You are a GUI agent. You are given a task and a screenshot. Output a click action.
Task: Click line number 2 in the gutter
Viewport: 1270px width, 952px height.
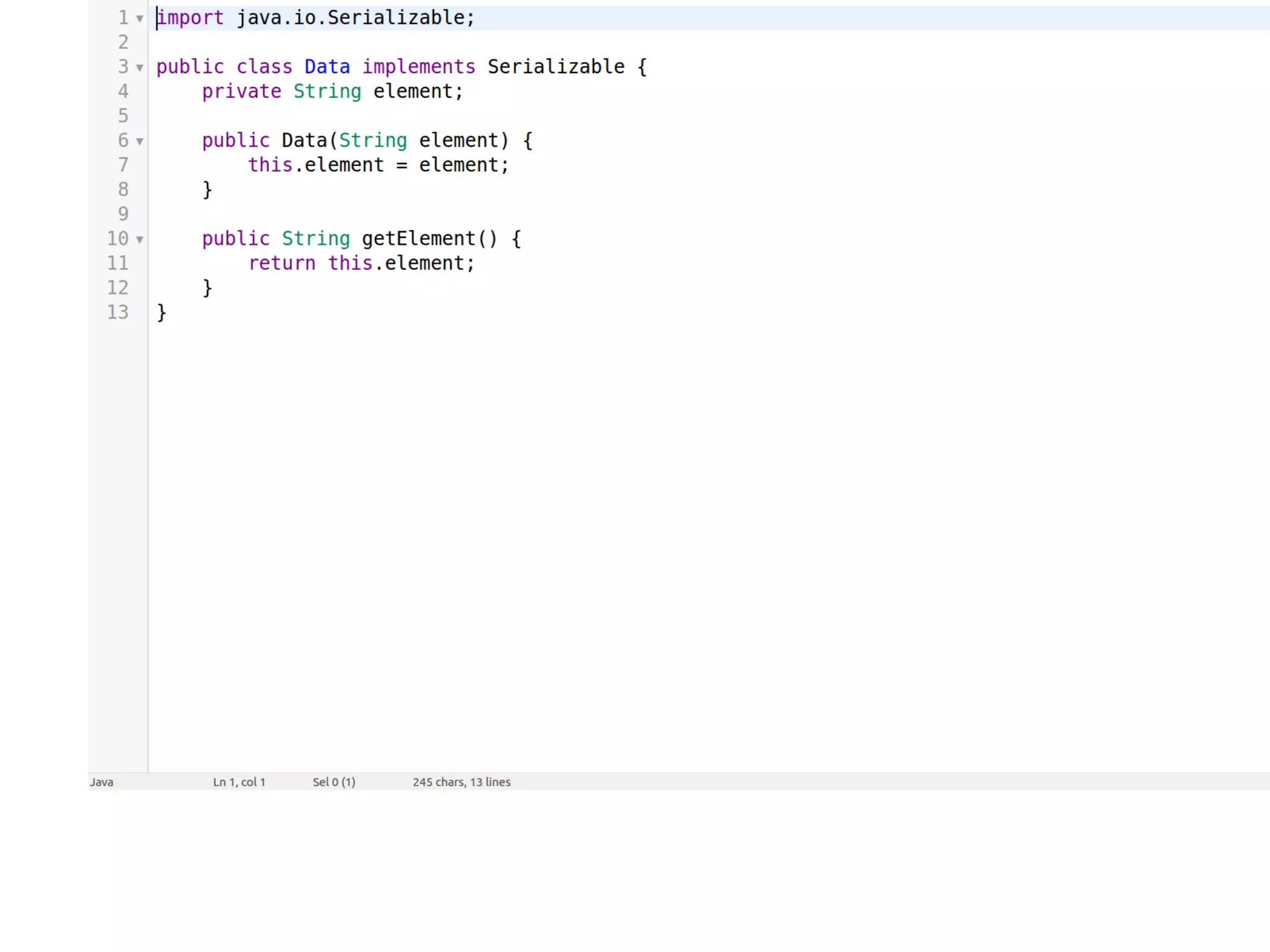[123, 42]
